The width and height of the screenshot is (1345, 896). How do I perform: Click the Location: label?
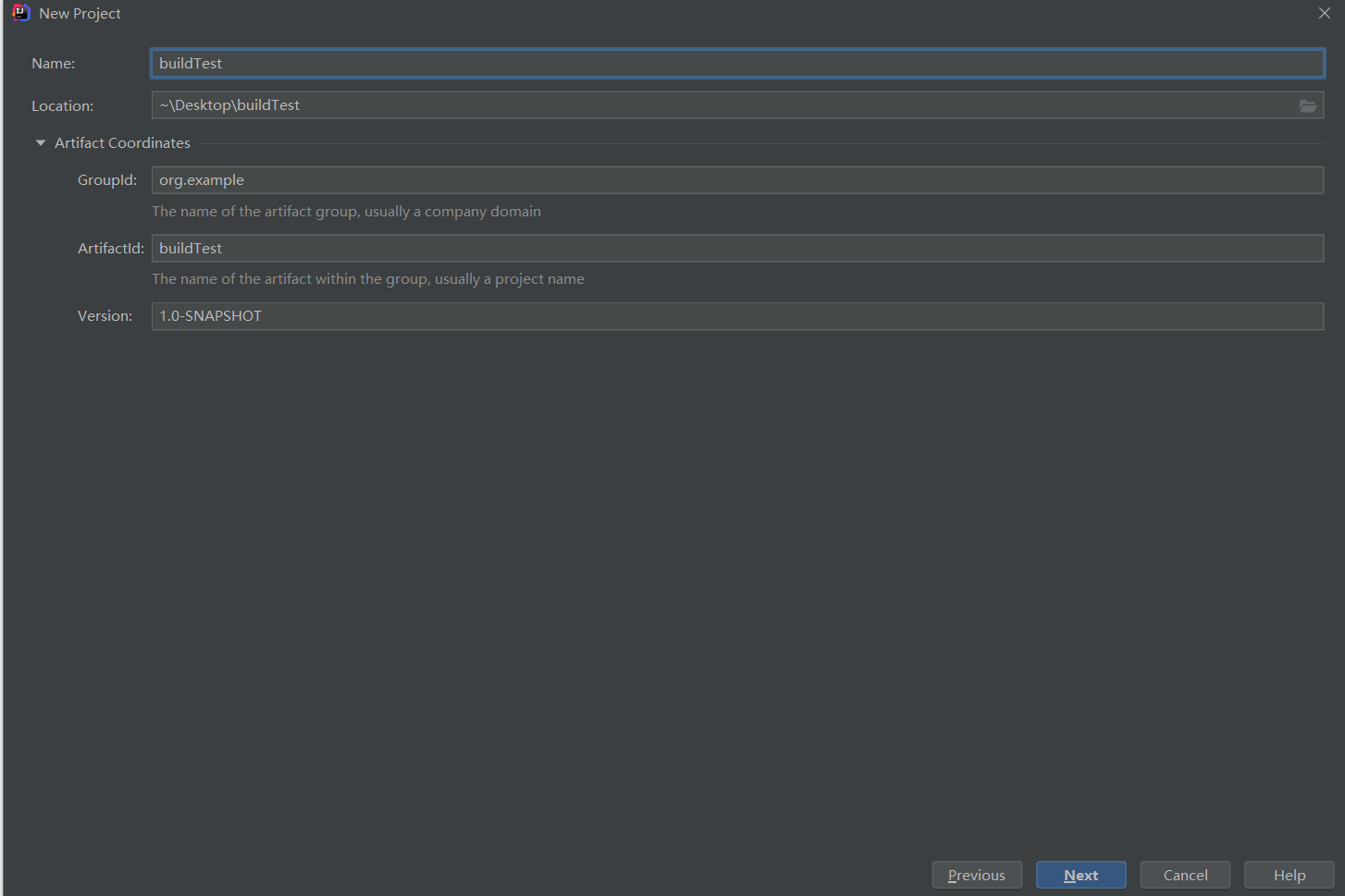pos(62,106)
